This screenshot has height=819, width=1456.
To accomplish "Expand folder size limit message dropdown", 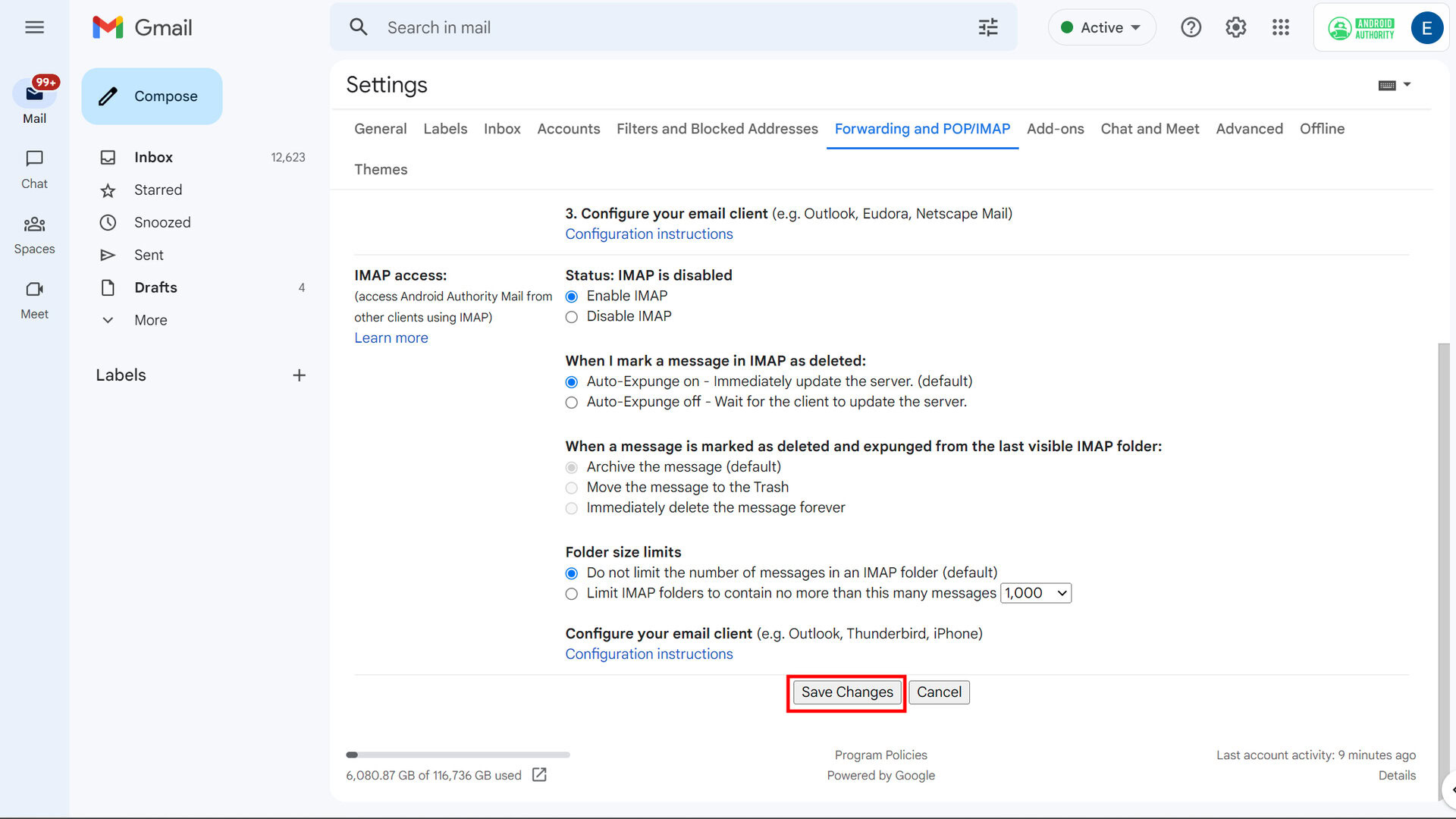I will [1035, 593].
